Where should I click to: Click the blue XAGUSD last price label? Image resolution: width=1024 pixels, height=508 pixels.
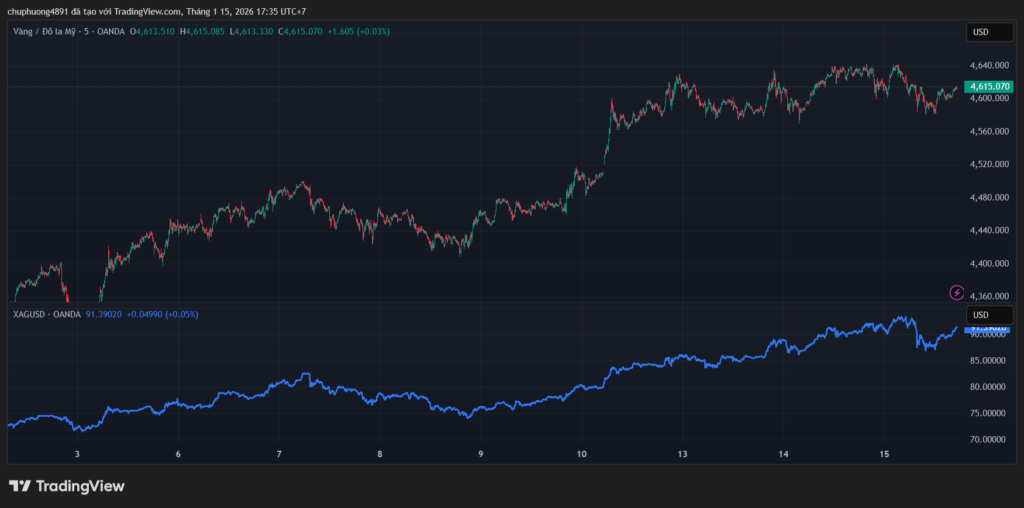[x=989, y=327]
